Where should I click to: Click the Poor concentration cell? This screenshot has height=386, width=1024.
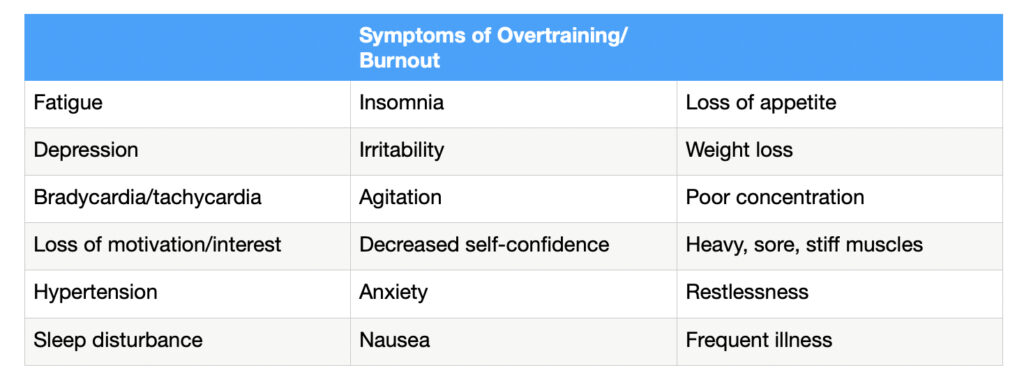click(x=839, y=199)
